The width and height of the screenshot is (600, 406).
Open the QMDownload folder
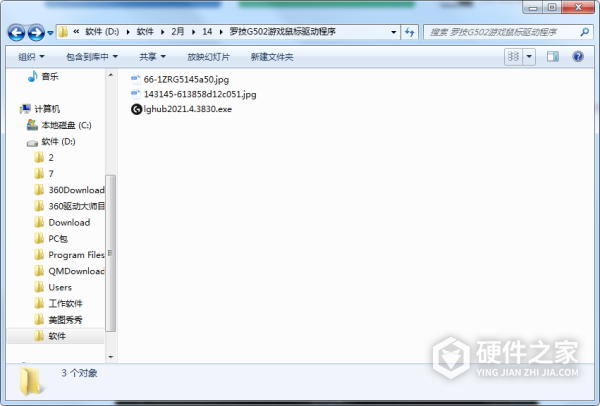[76, 271]
